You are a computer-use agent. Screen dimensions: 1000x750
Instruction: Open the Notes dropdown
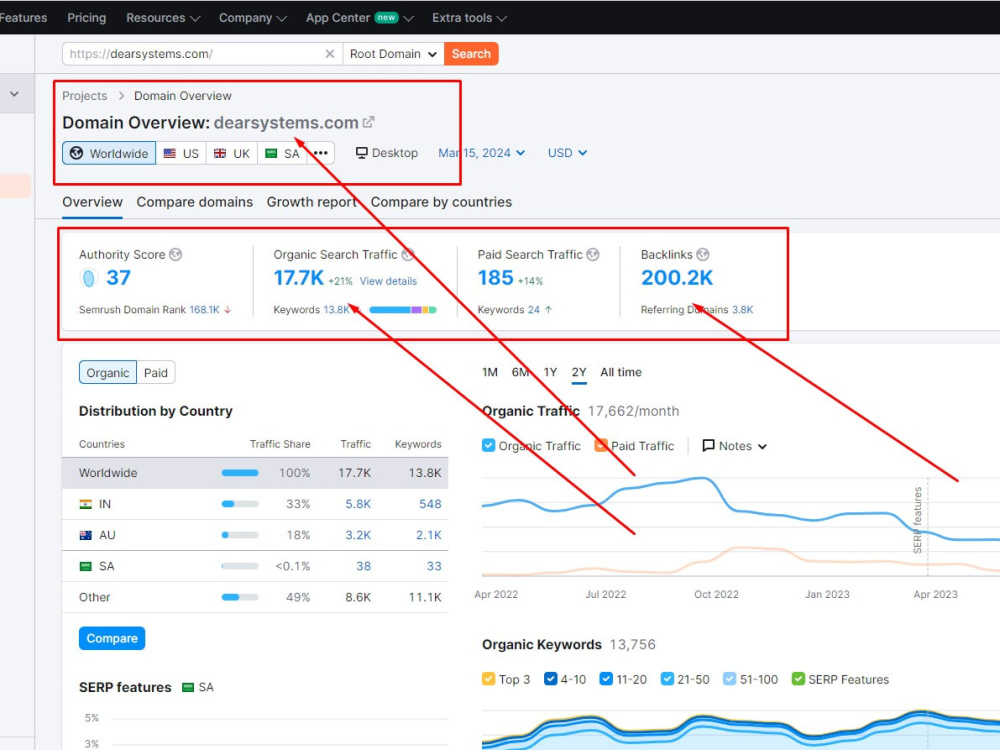[735, 446]
